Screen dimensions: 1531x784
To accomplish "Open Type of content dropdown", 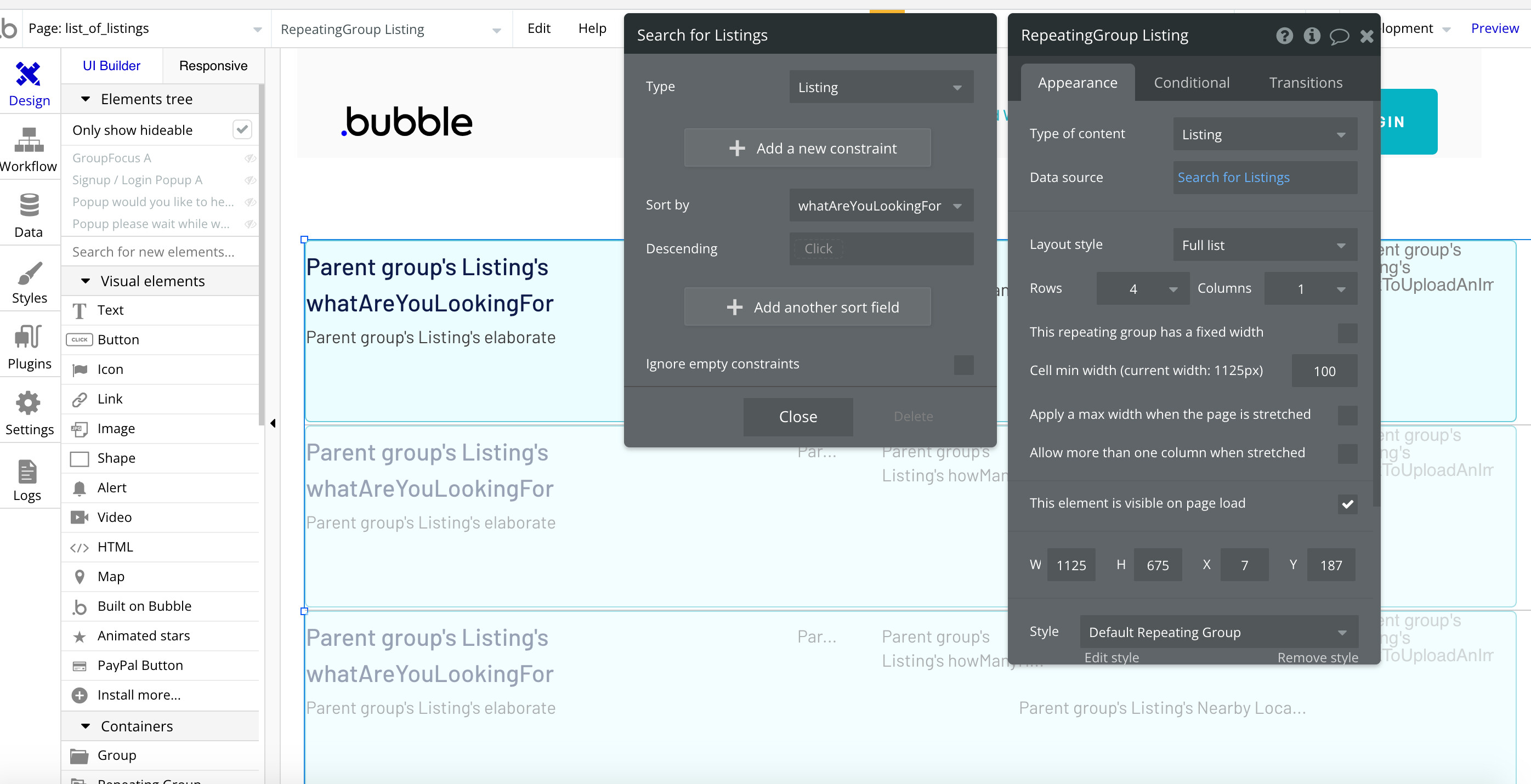I will [x=1265, y=134].
